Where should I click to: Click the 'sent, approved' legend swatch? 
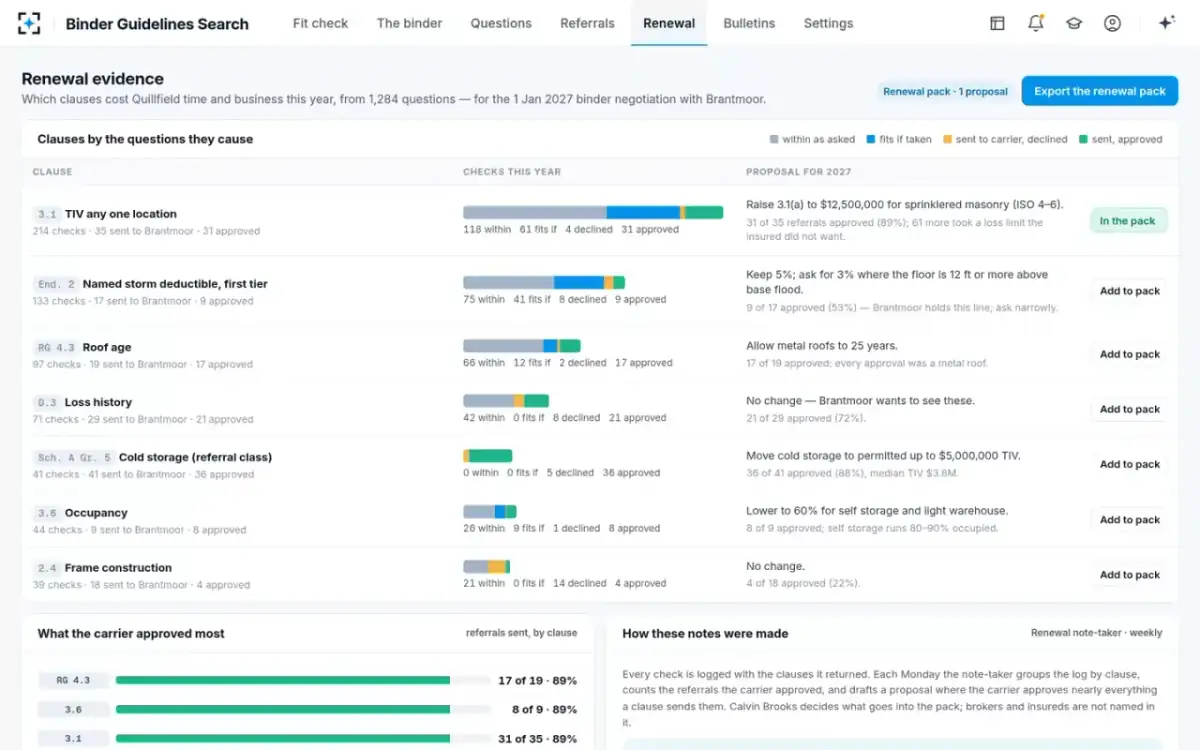tap(1083, 140)
